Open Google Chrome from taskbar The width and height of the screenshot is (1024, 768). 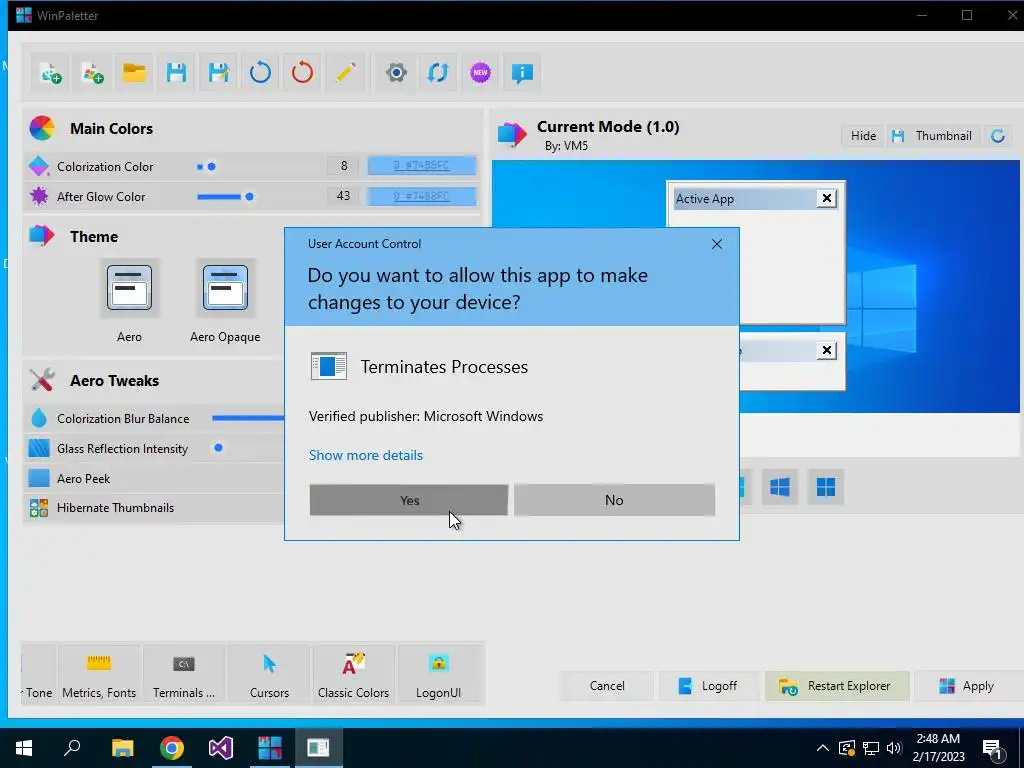171,748
